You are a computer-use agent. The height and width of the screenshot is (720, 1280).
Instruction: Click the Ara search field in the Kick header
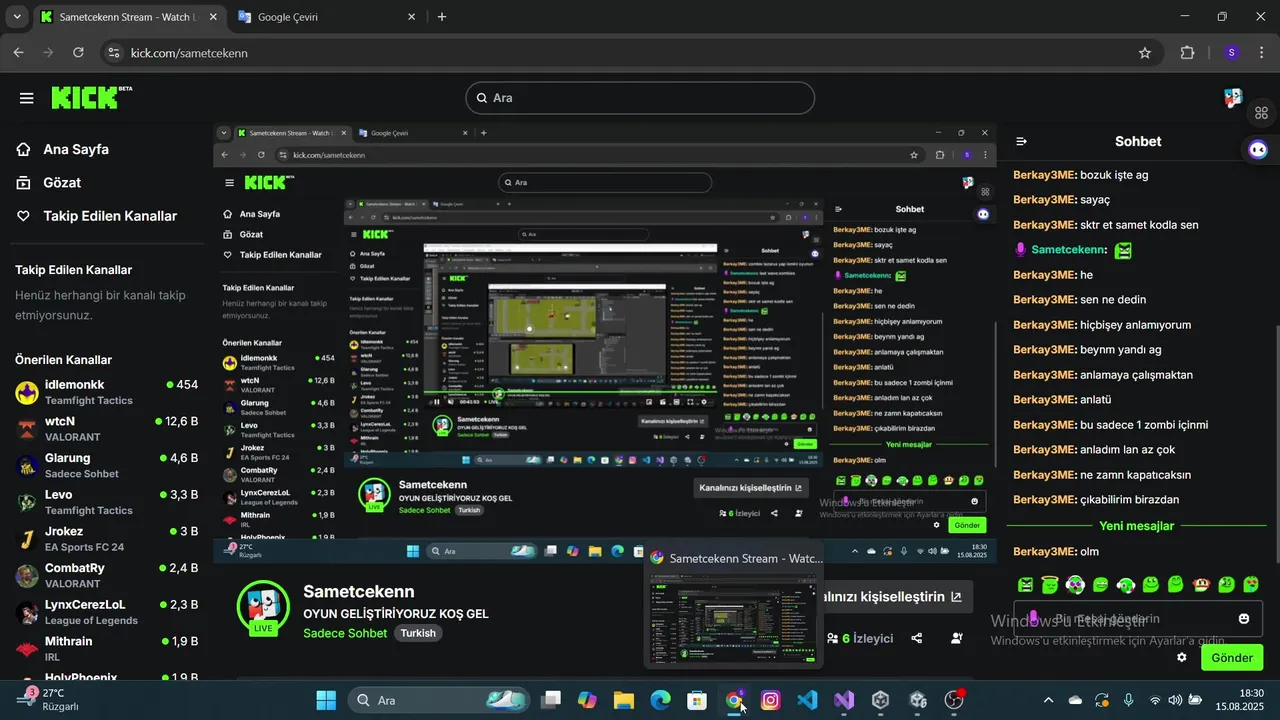click(x=640, y=98)
